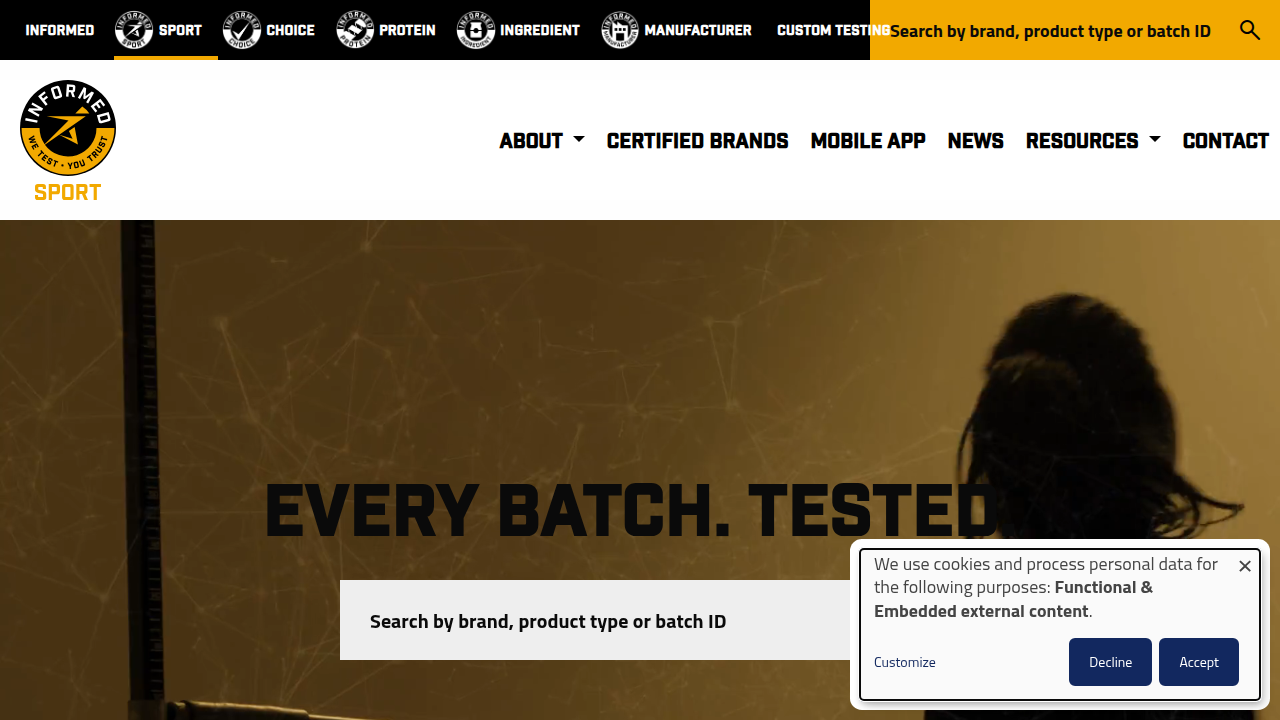Viewport: 1280px width, 720px height.
Task: Open the NEWS page
Action: pyautogui.click(x=976, y=141)
